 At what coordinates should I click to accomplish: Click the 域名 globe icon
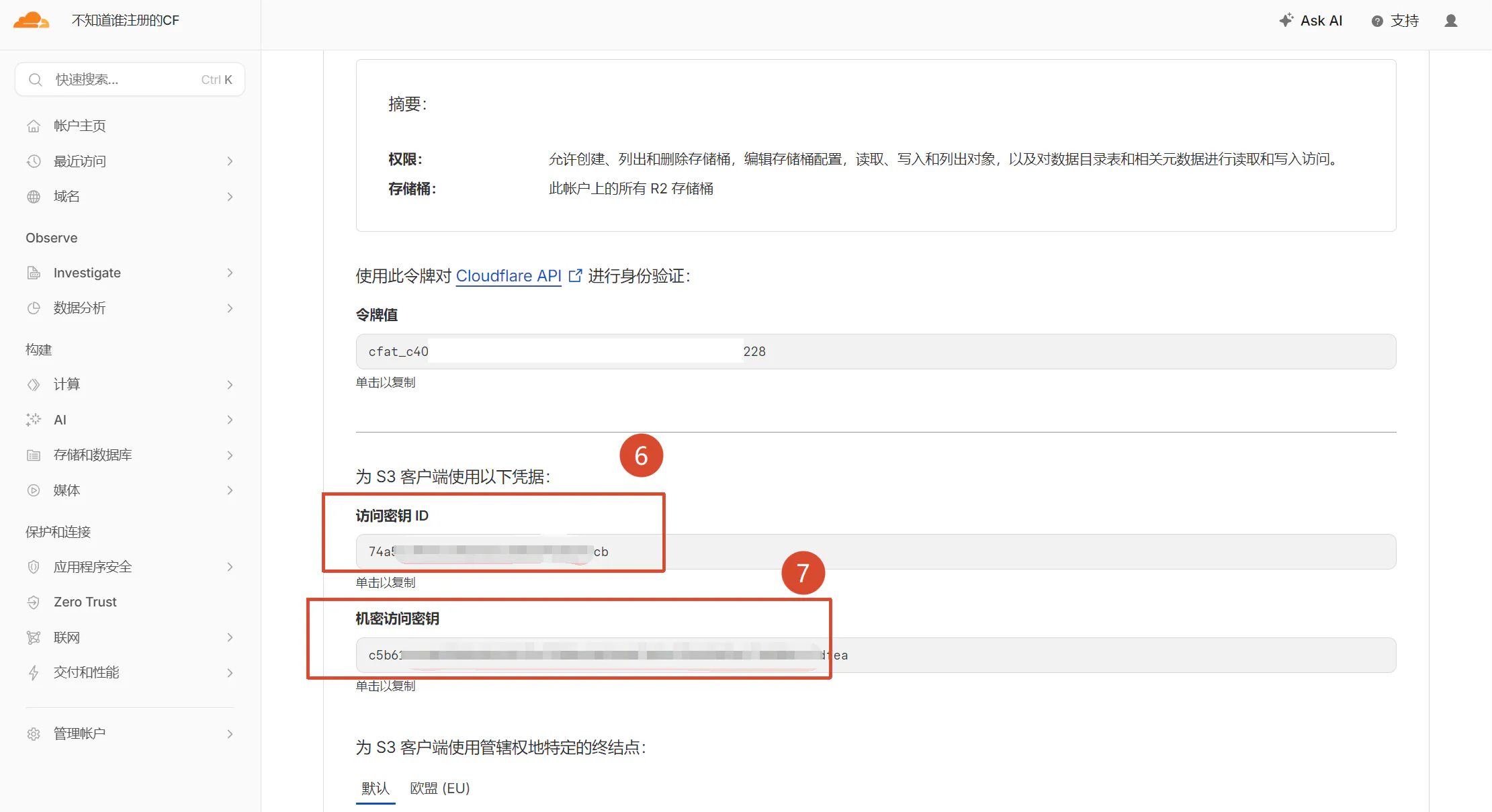[34, 197]
